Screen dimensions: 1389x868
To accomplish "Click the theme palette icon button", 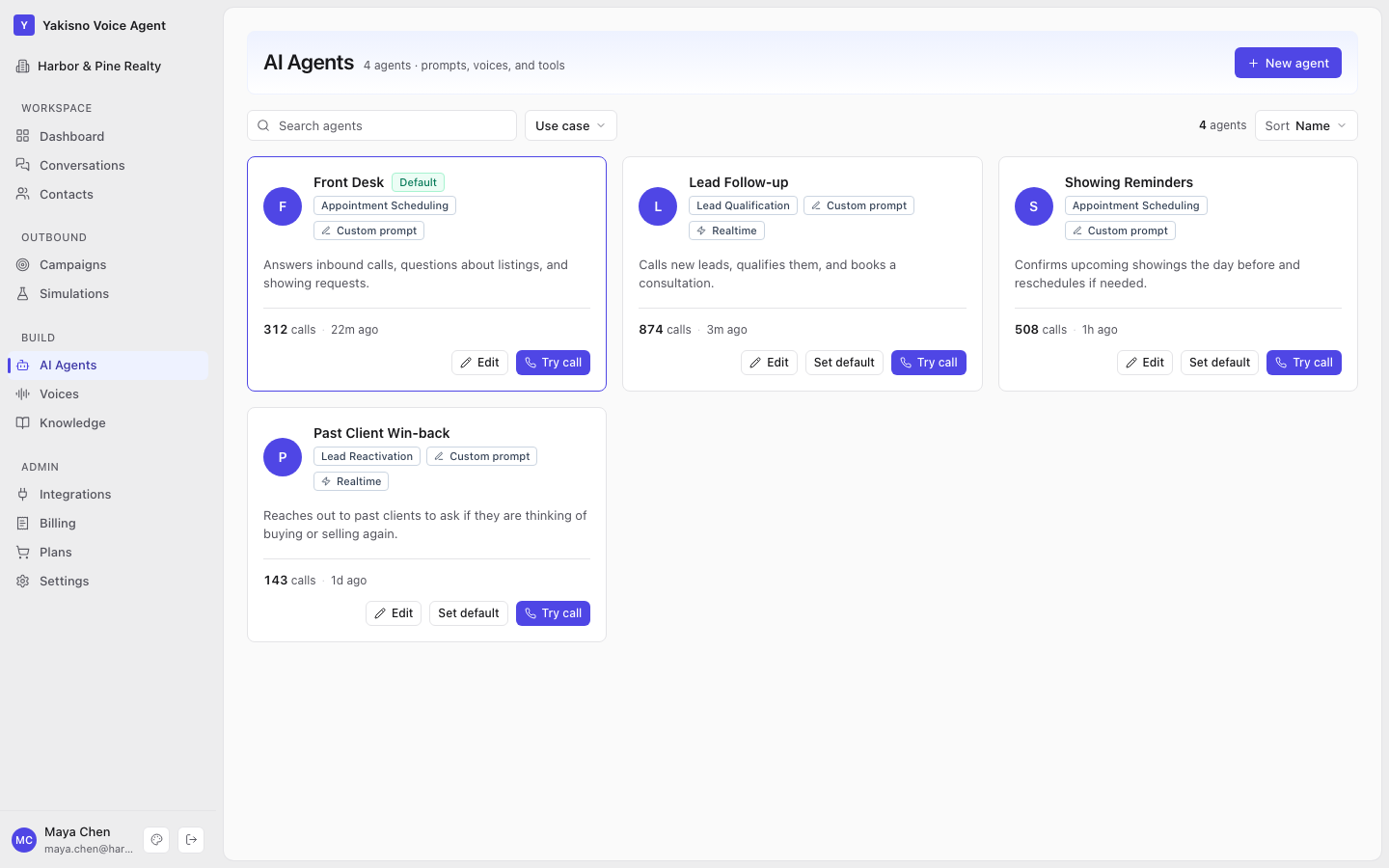I will [156, 839].
